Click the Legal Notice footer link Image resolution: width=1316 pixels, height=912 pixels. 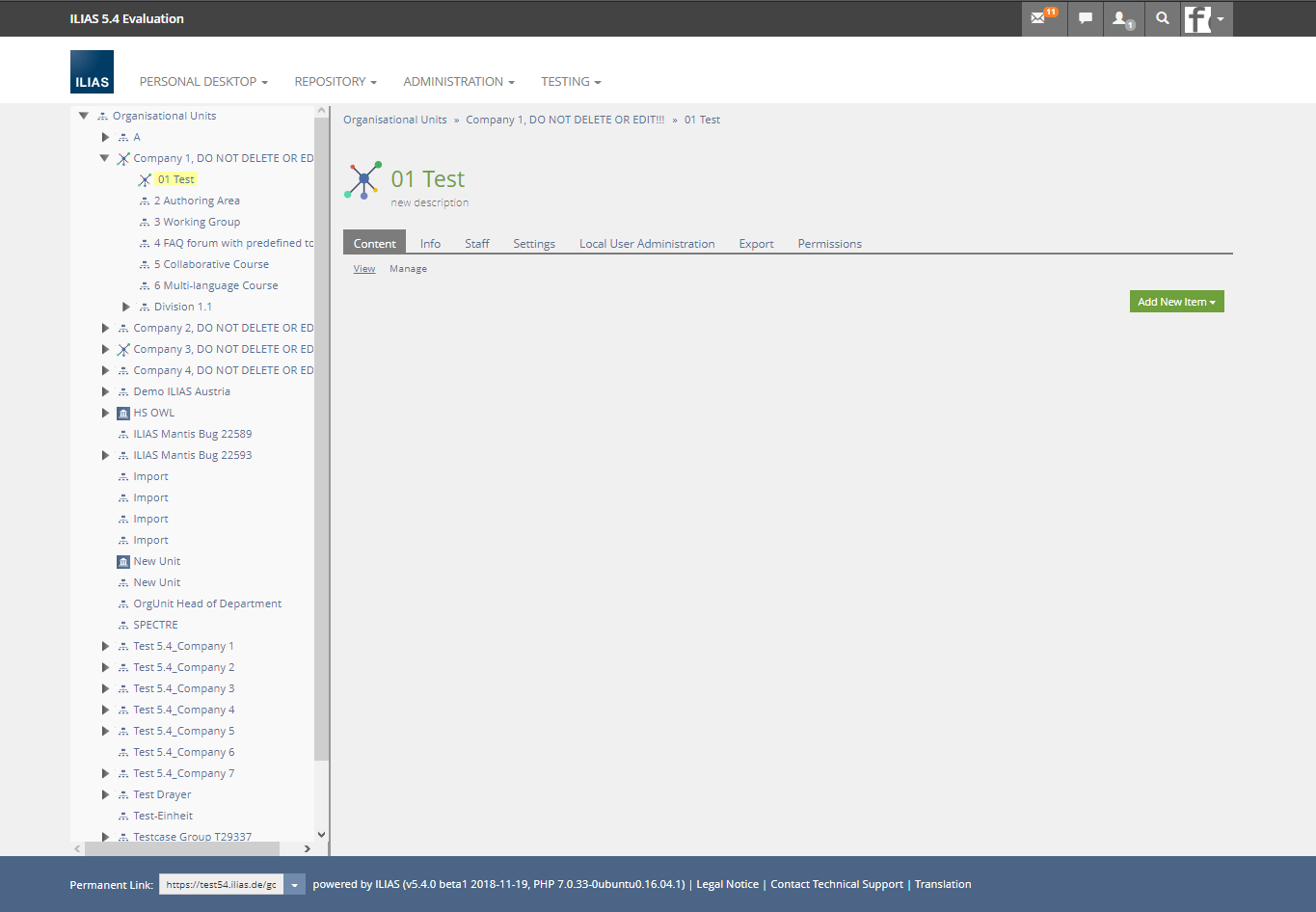pos(727,884)
